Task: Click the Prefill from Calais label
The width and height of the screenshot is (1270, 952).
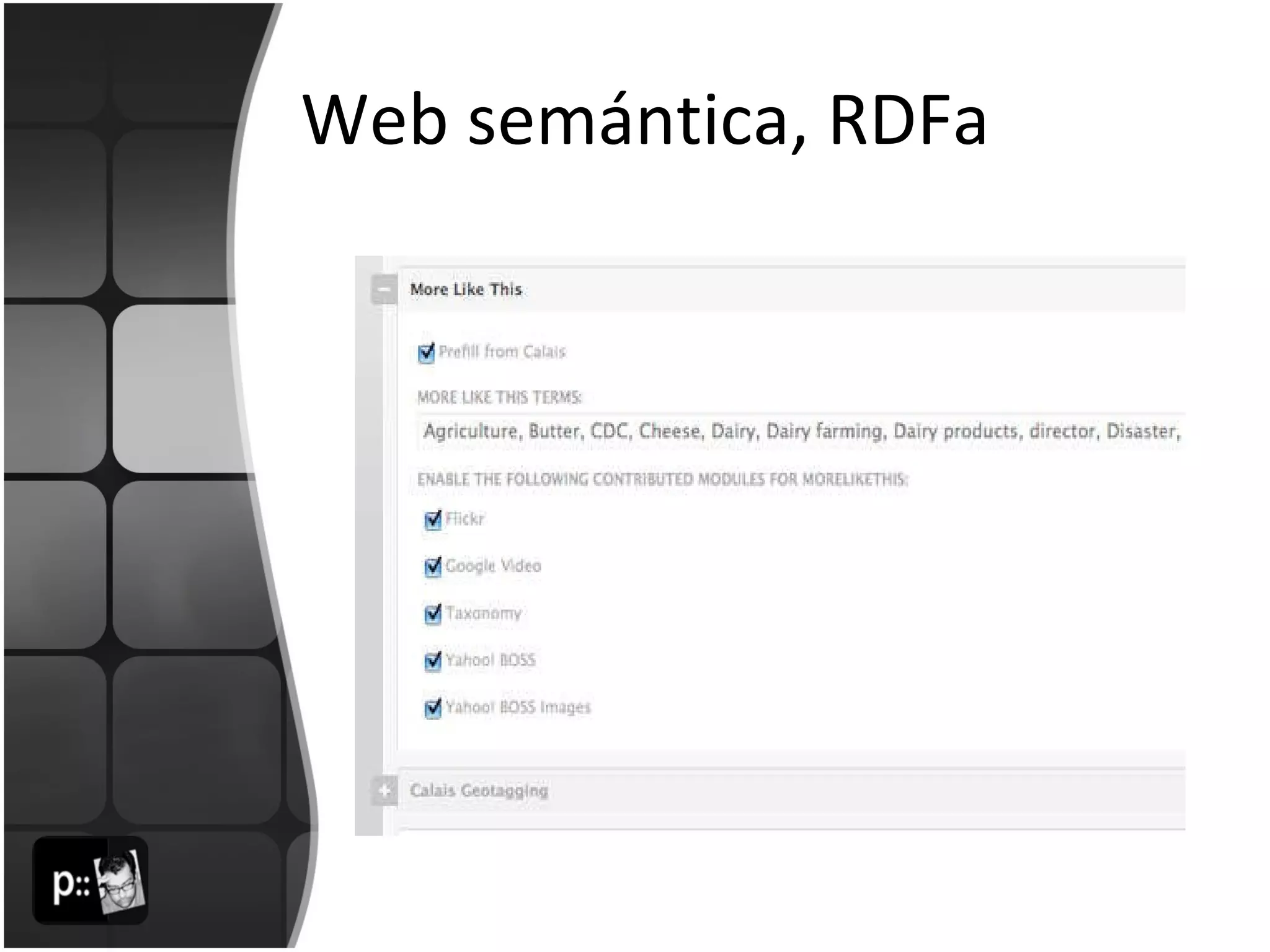Action: tap(502, 352)
